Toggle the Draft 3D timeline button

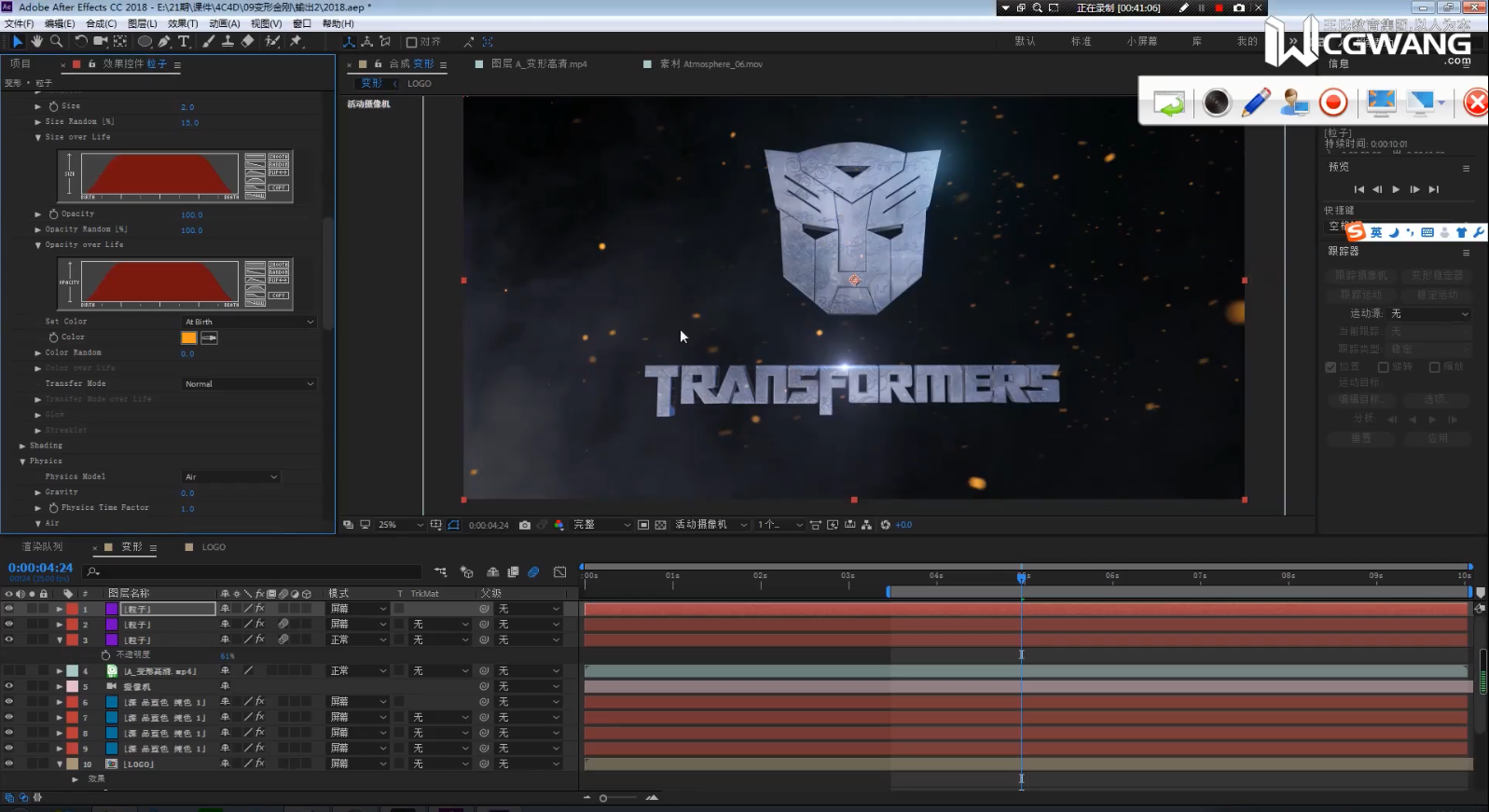(x=467, y=571)
